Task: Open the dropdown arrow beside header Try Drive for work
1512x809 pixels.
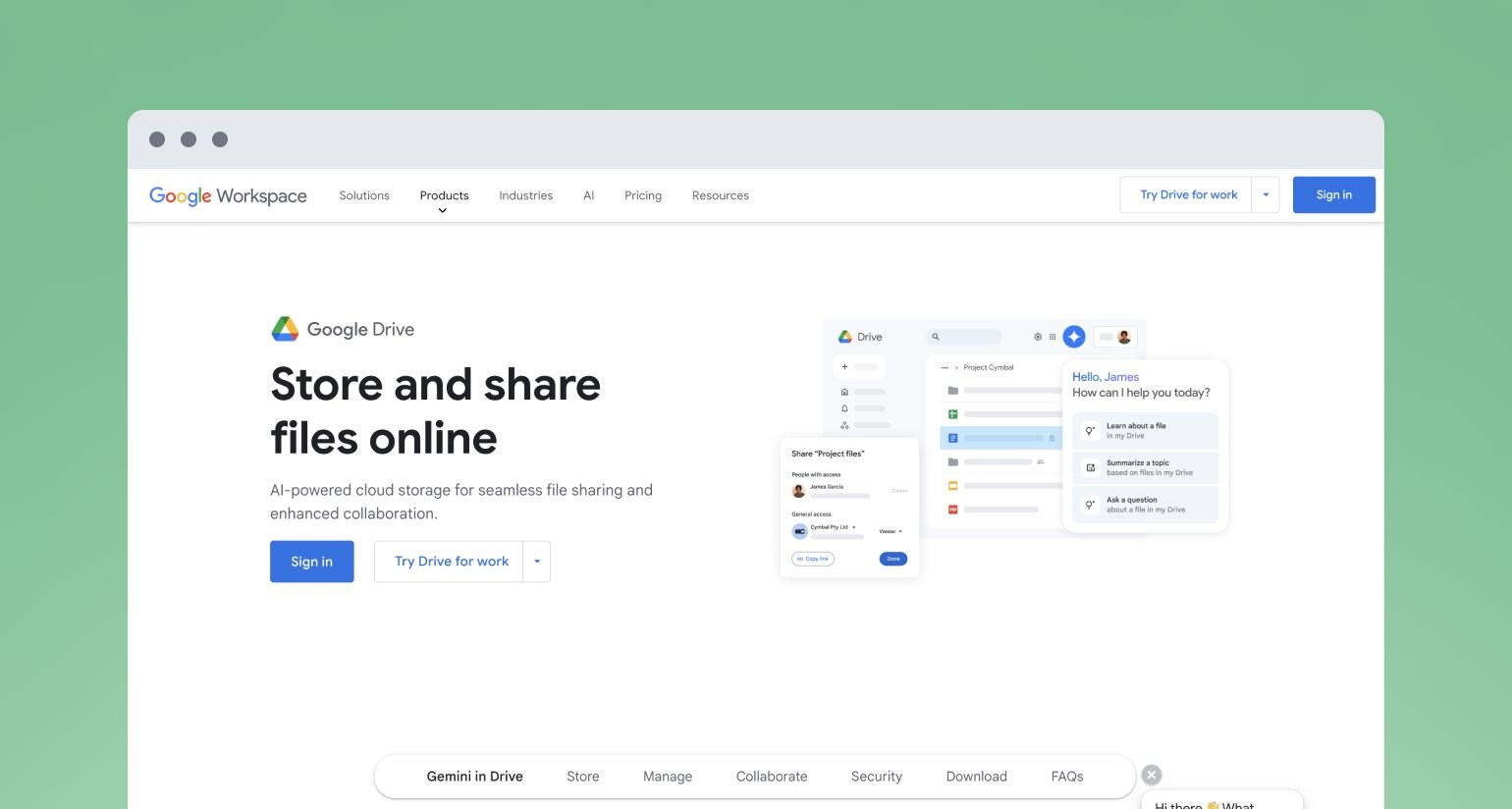Action: point(1266,194)
